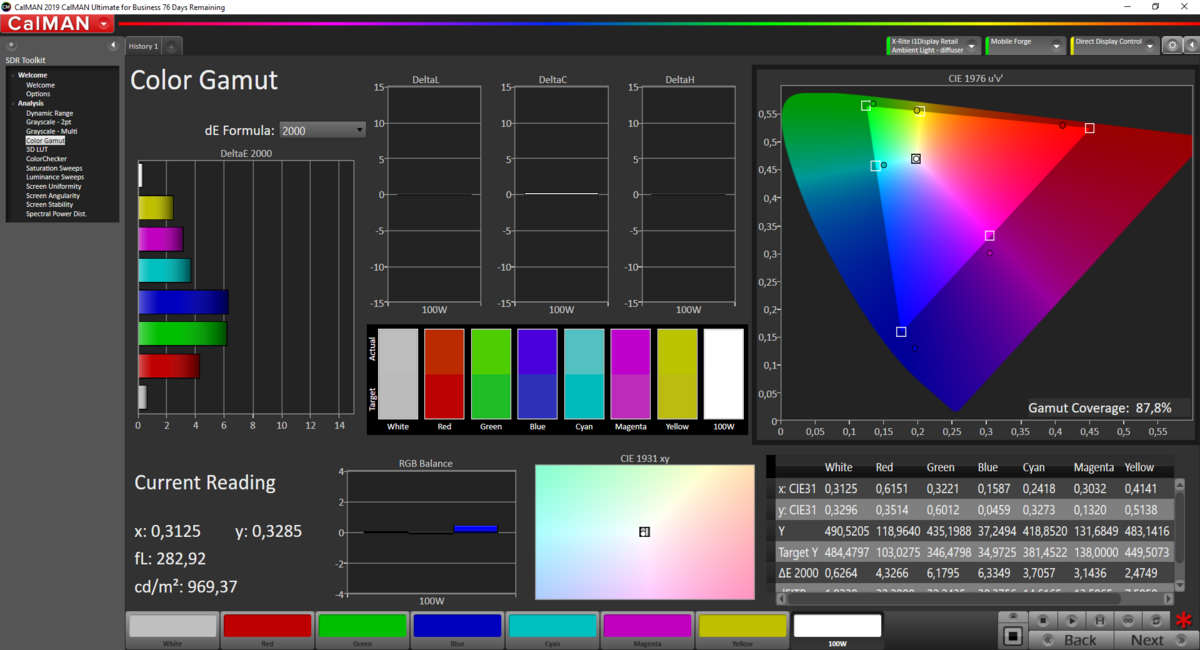Click the read series bracket button
This screenshot has height=650, width=1200.
[x=1100, y=621]
